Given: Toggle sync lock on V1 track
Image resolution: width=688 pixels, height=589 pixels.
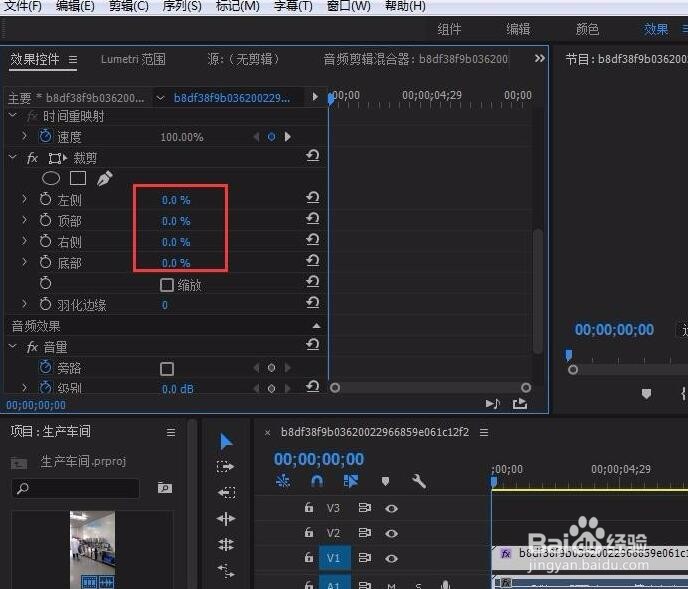Looking at the screenshot, I should pos(365,558).
